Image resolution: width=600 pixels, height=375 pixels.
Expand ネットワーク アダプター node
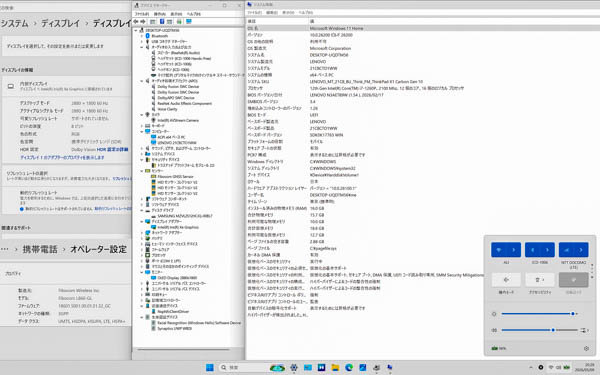click(142, 233)
